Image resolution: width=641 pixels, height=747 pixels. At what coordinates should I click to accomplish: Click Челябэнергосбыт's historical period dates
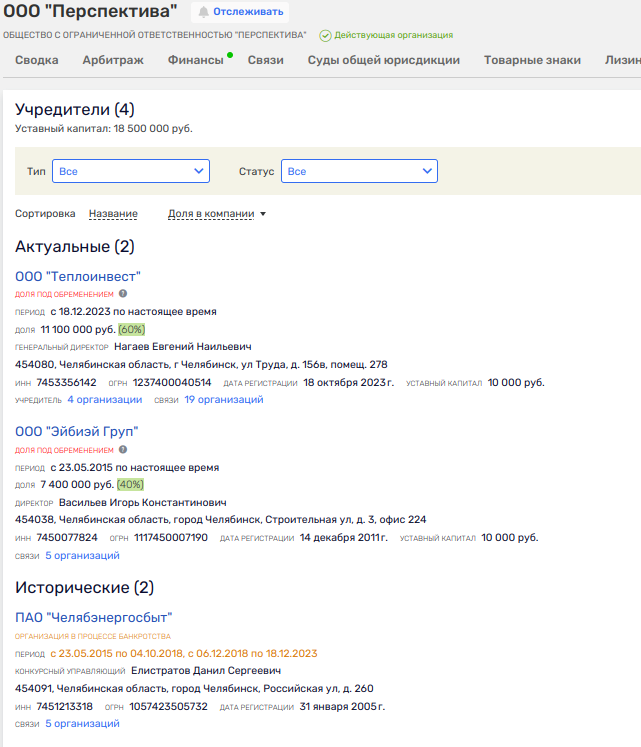click(184, 654)
